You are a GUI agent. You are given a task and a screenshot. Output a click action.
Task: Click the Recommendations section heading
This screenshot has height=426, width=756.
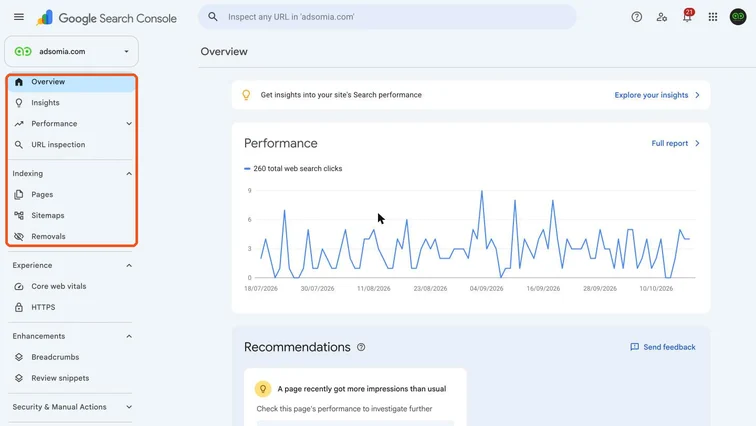click(x=297, y=347)
